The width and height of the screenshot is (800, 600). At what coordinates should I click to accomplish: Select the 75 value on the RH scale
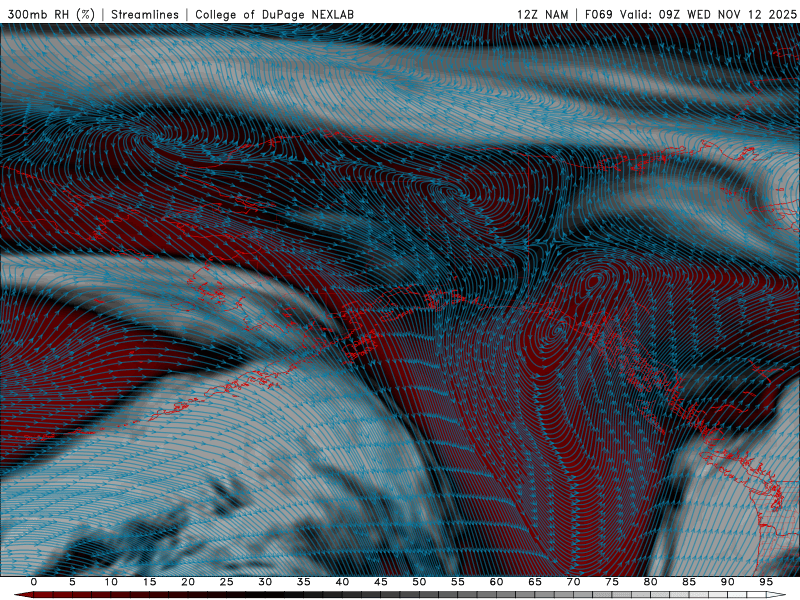tap(612, 582)
